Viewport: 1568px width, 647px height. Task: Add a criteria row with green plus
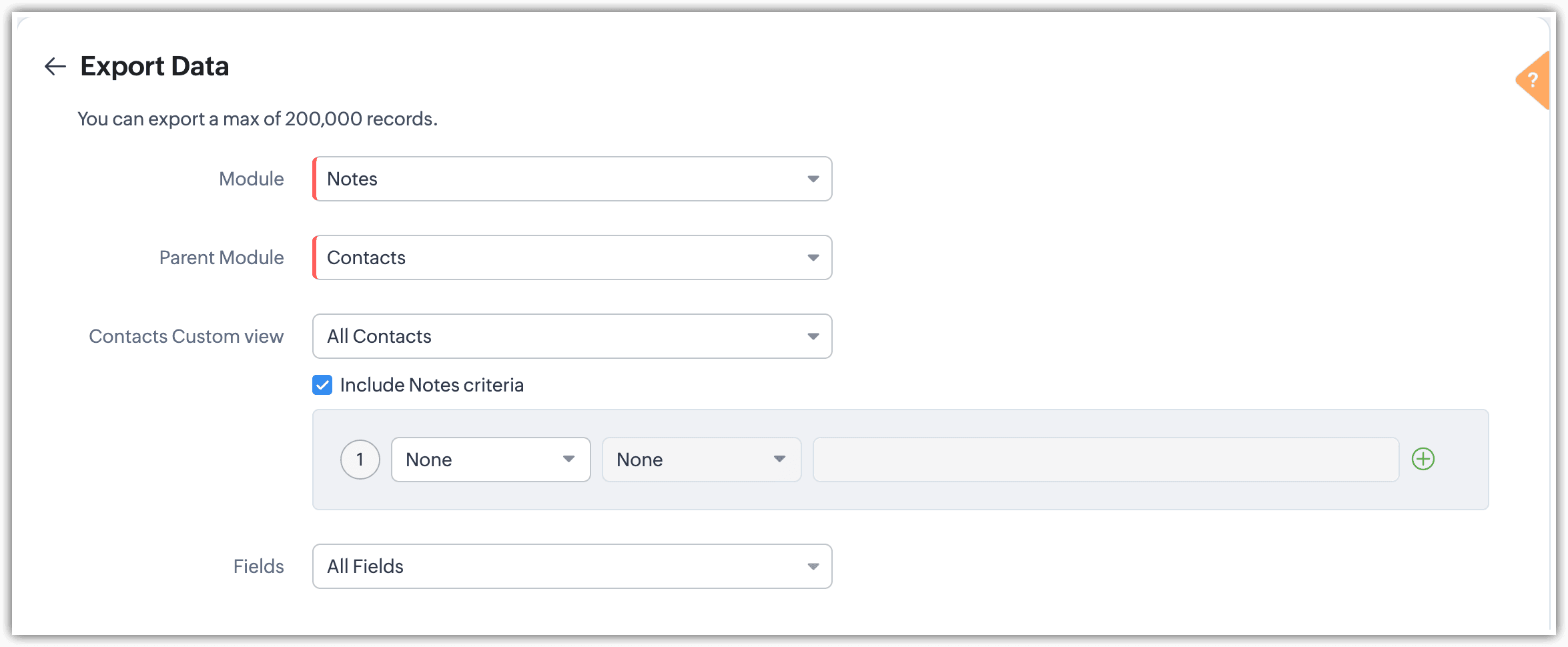pos(1423,459)
